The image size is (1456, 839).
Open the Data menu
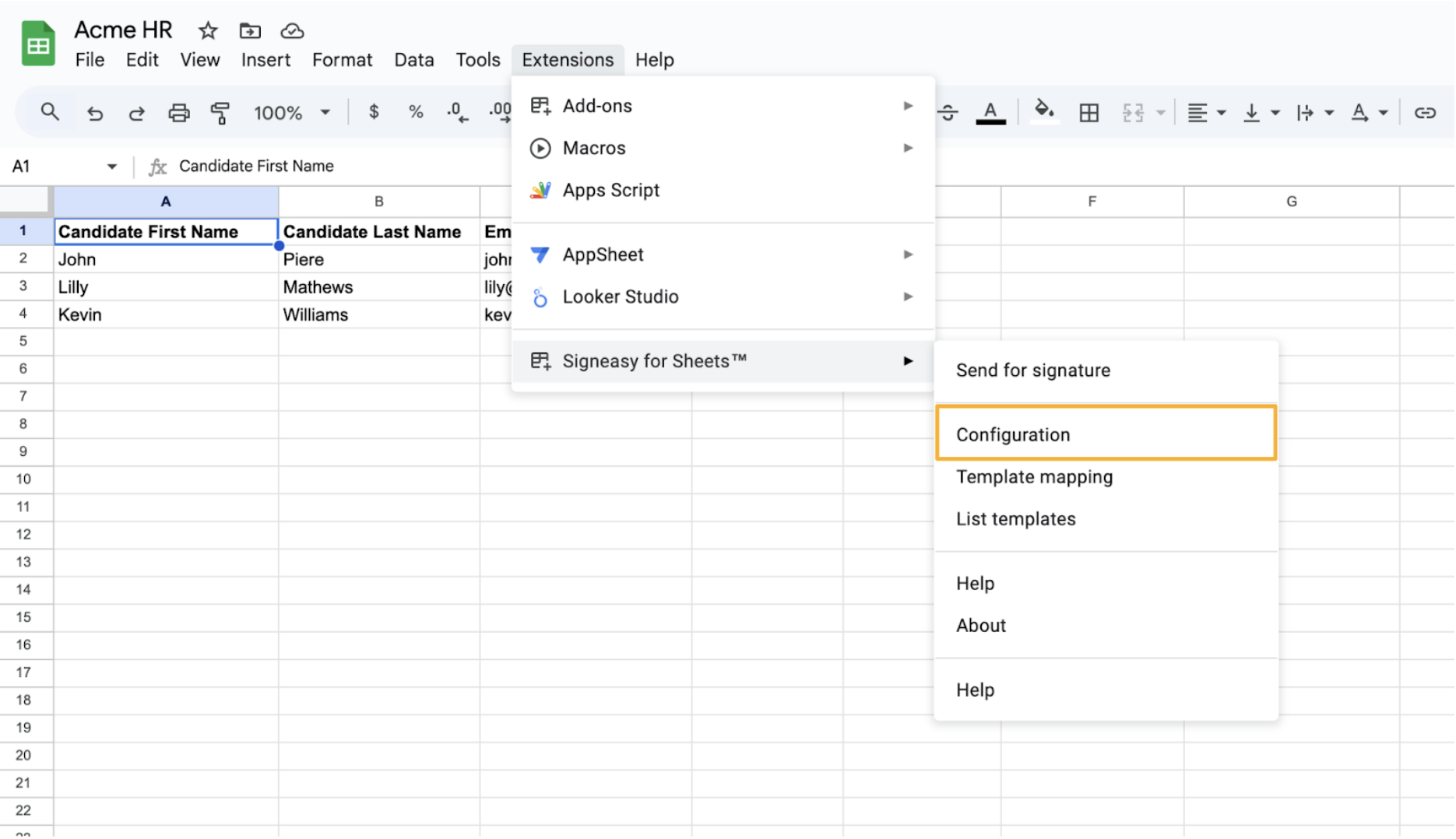[x=414, y=60]
